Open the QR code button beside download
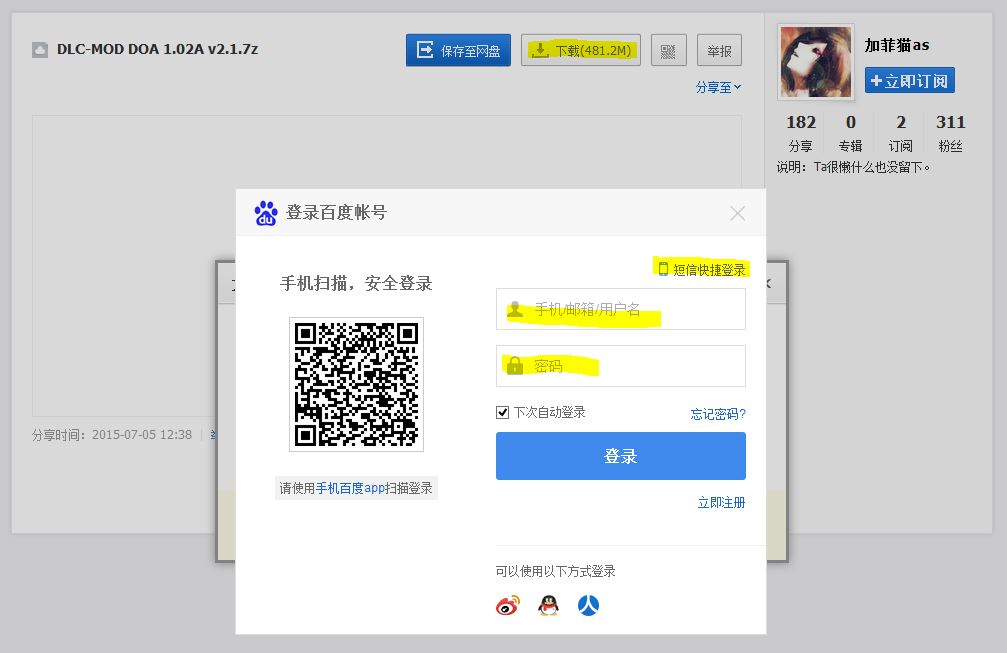The height and width of the screenshot is (653, 1007). [669, 50]
